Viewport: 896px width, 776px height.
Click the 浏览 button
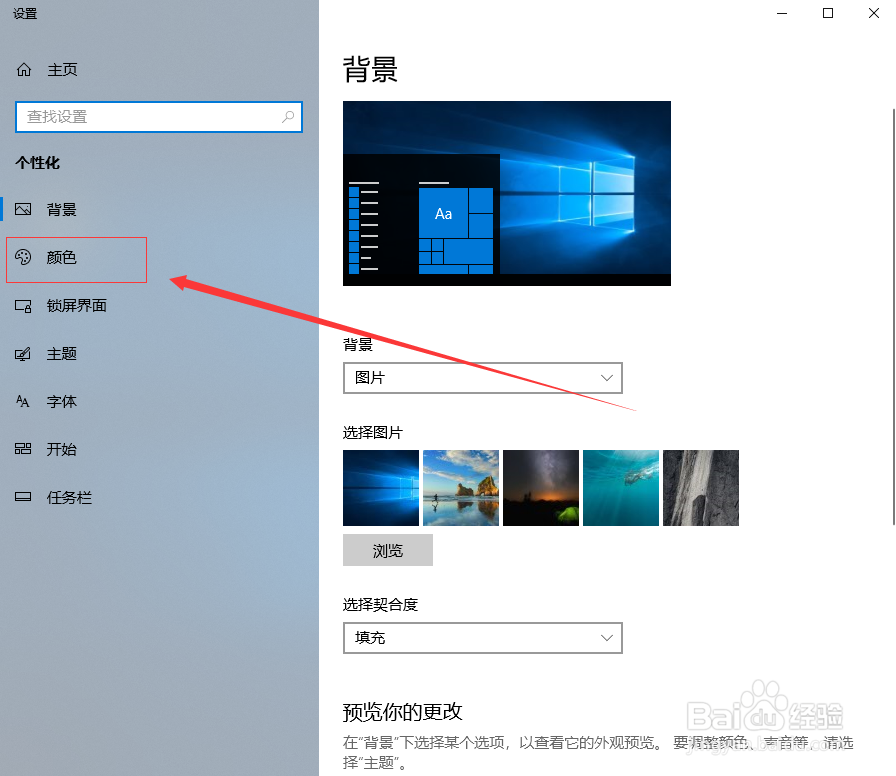coord(387,550)
